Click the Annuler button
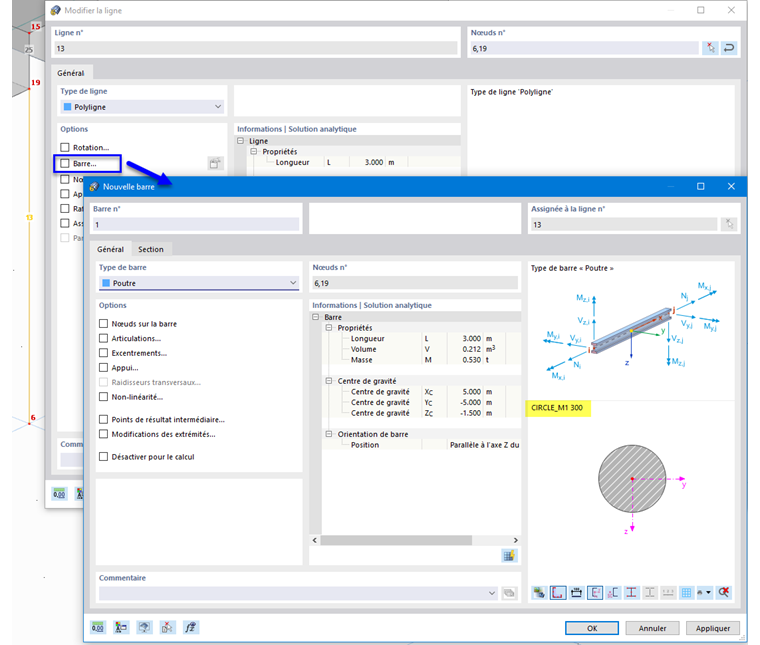This screenshot has width=760, height=645. click(x=652, y=628)
